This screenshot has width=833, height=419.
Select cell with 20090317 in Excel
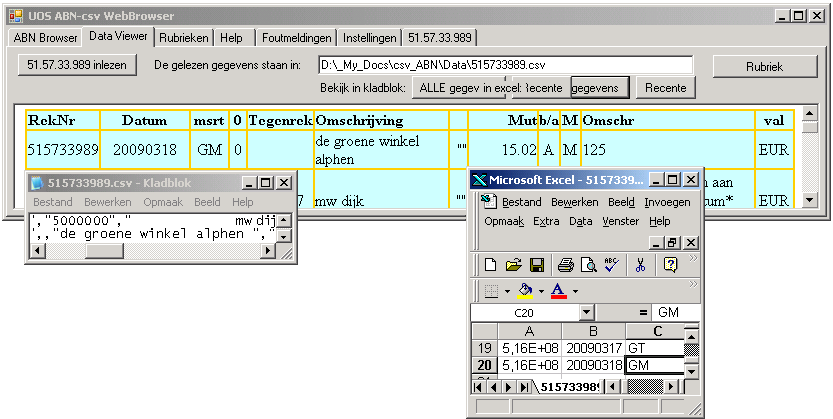pos(593,348)
